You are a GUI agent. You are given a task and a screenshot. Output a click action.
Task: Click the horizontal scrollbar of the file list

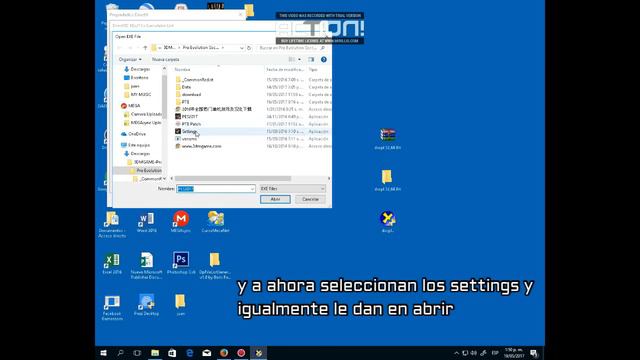(x=233, y=178)
